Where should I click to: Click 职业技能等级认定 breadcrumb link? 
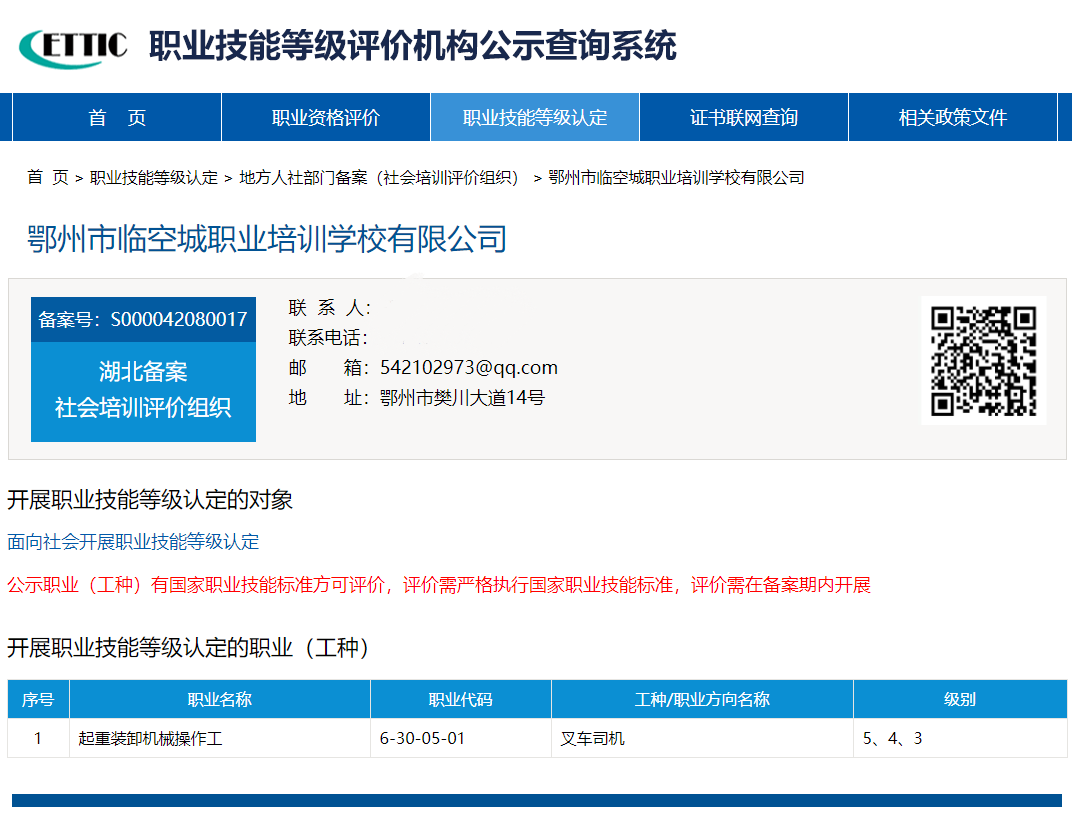[154, 178]
